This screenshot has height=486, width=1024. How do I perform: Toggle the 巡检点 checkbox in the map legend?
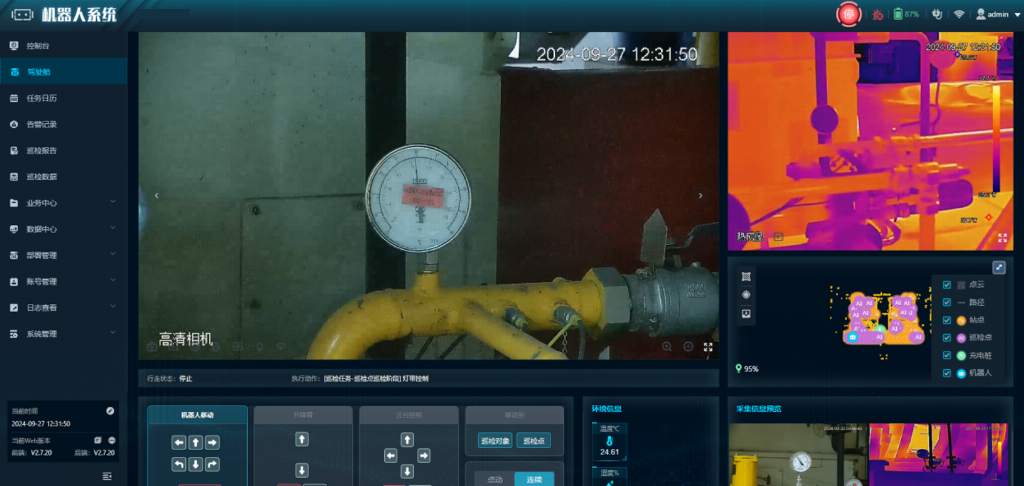pos(947,337)
